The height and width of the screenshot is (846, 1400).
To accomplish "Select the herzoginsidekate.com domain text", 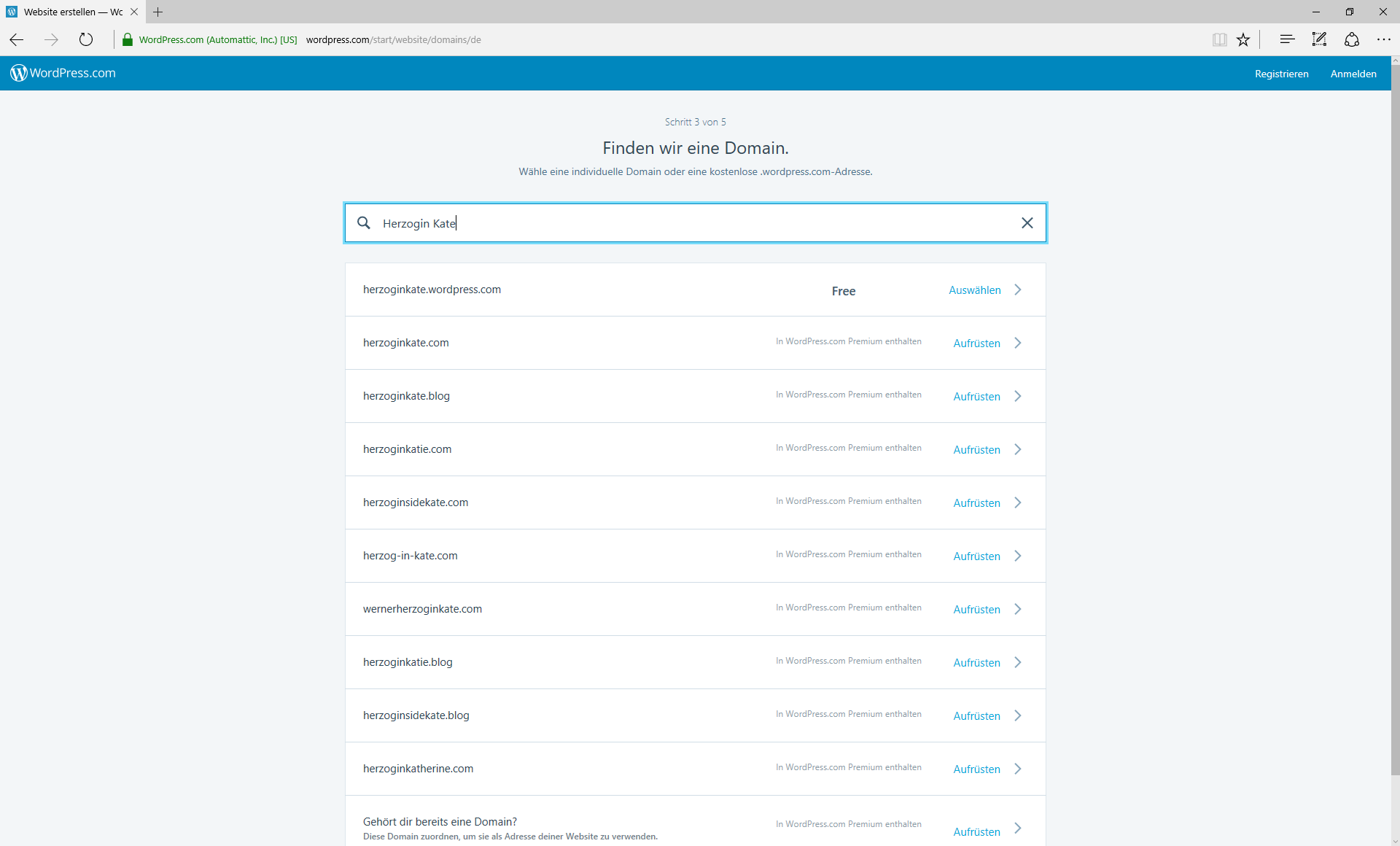I will tap(416, 502).
